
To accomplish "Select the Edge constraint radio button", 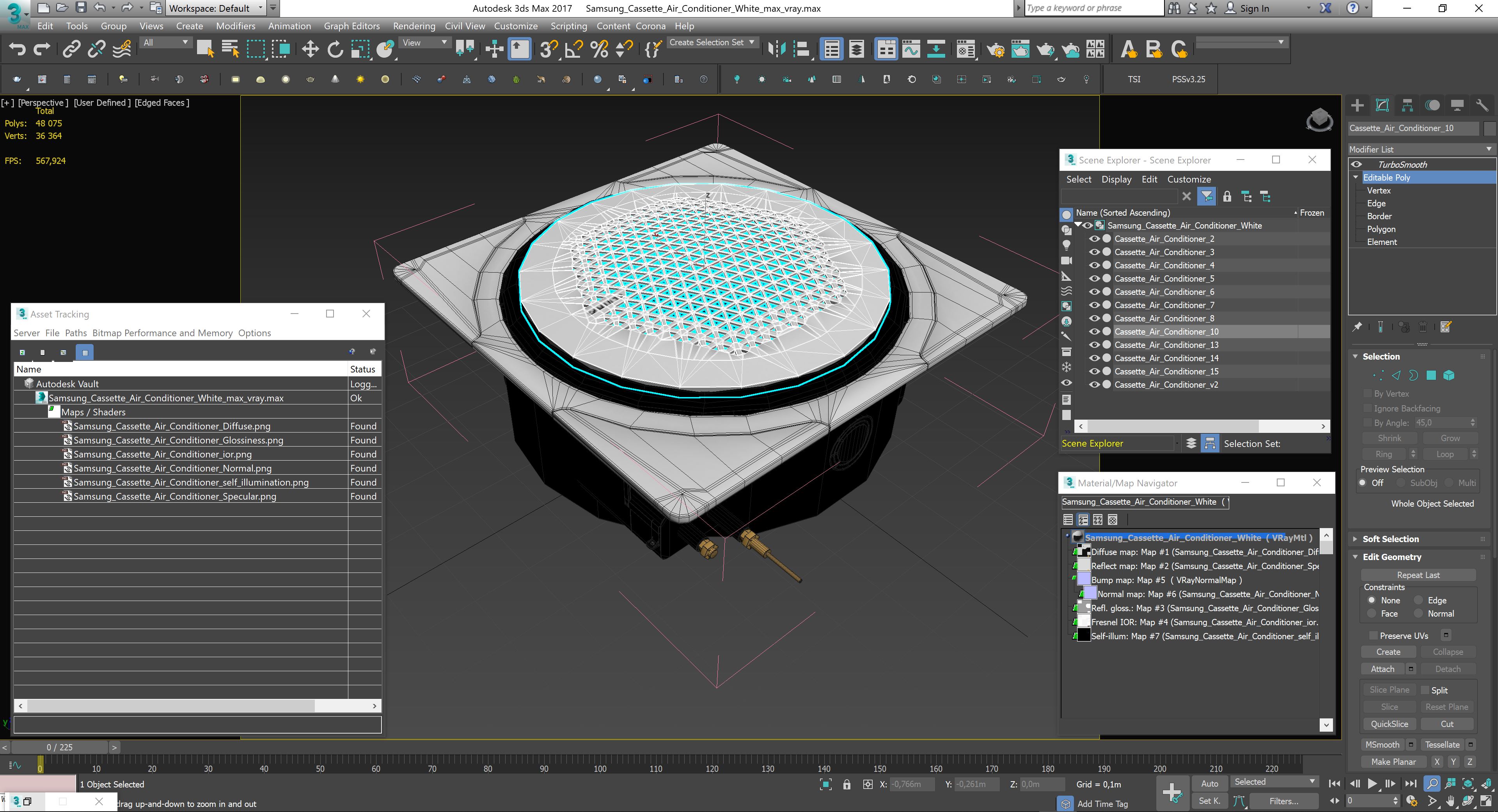I will coord(1418,600).
